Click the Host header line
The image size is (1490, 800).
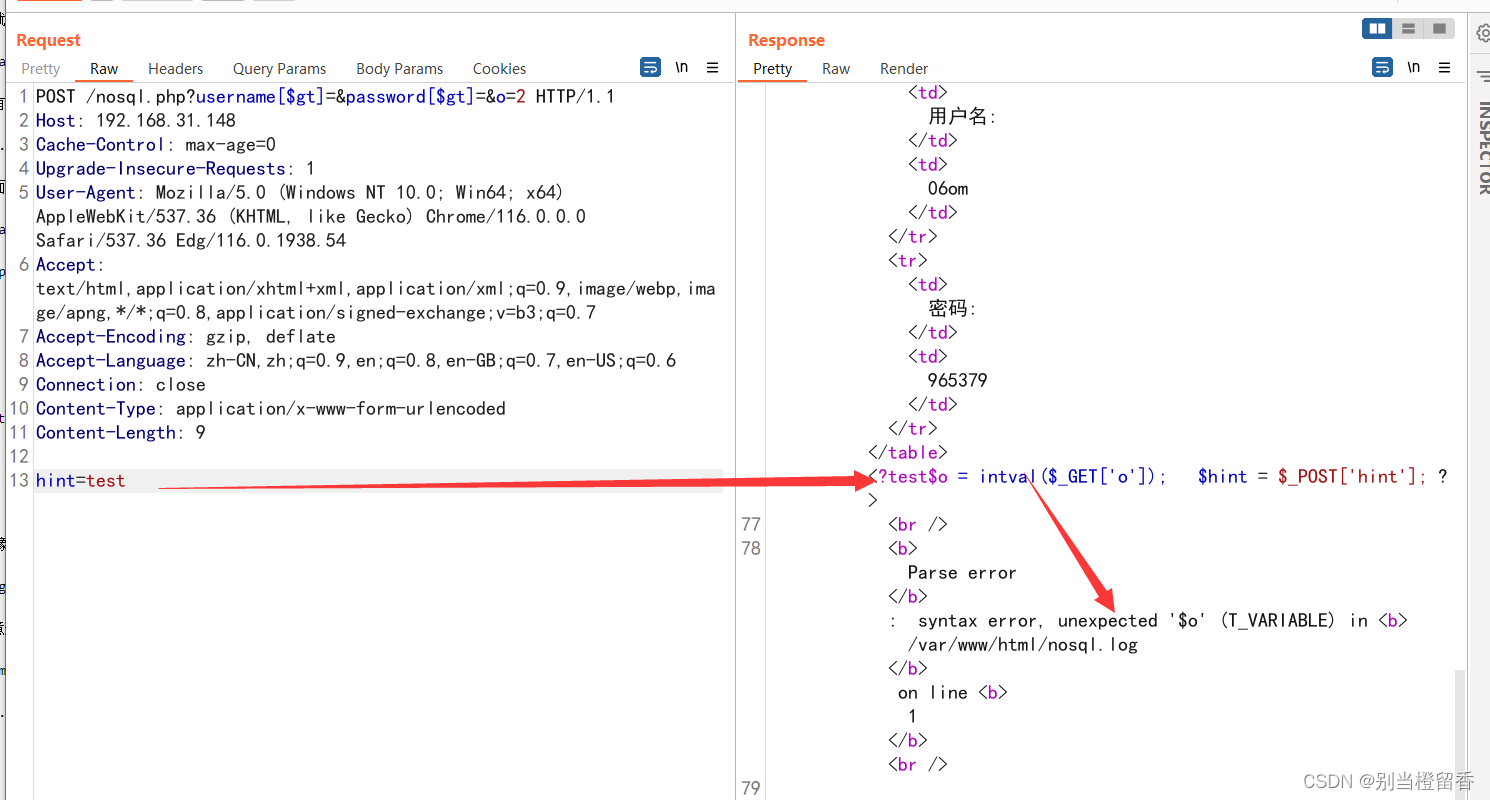(136, 121)
